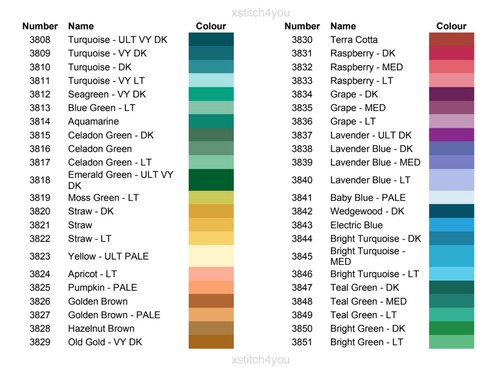The height and width of the screenshot is (375, 500).
Task: Click the number 3851 cell
Action: click(302, 342)
